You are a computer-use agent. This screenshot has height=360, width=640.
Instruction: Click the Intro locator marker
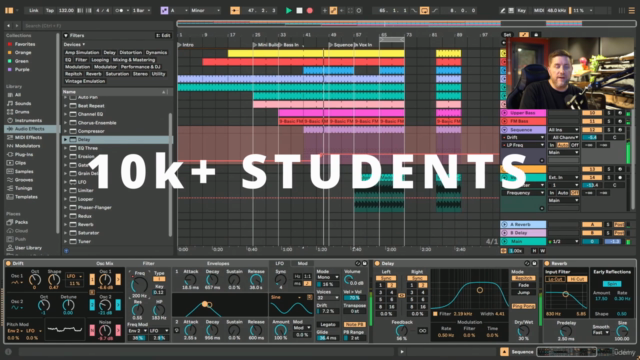[186, 44]
